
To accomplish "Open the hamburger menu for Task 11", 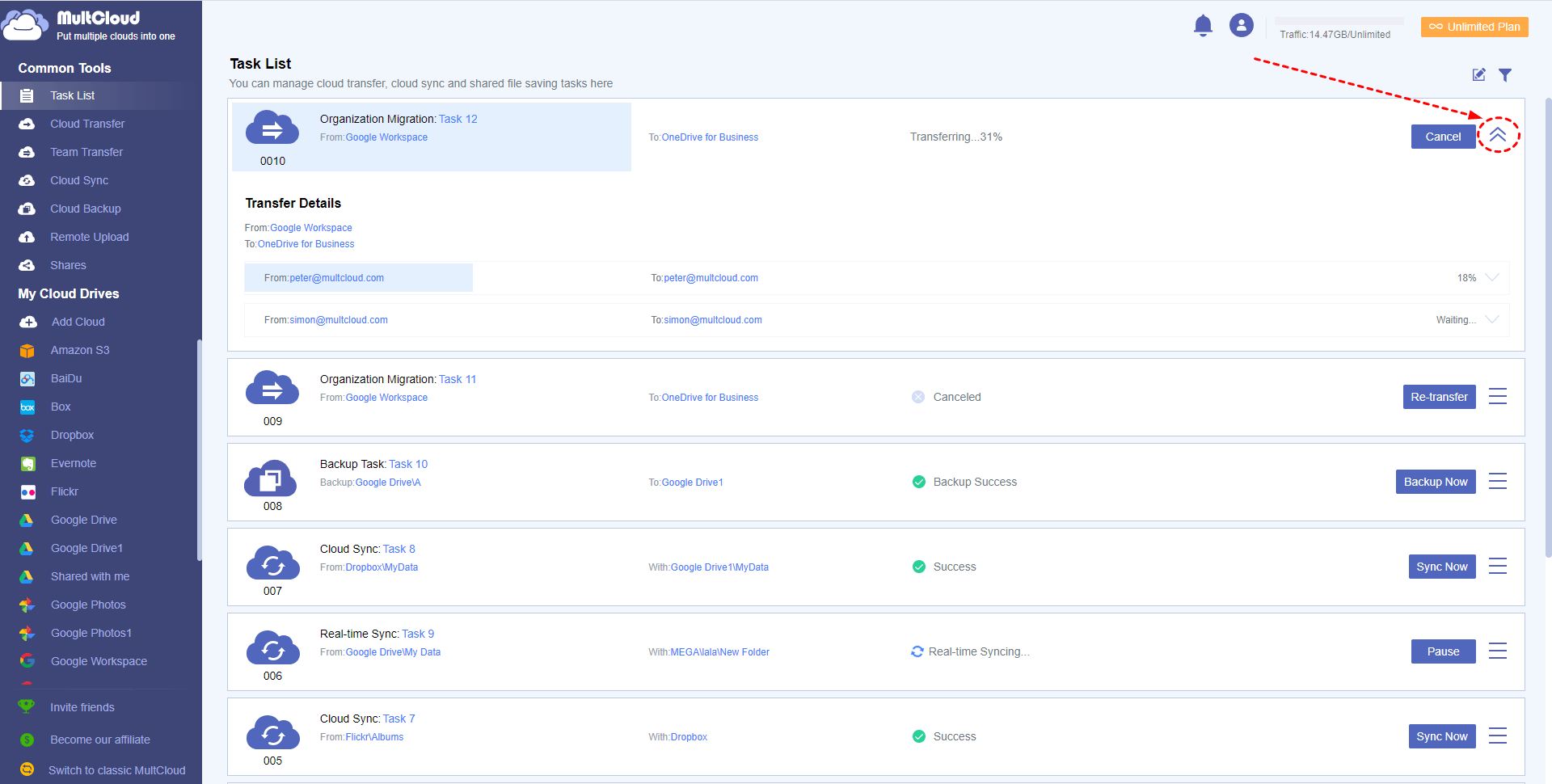I will click(x=1497, y=397).
